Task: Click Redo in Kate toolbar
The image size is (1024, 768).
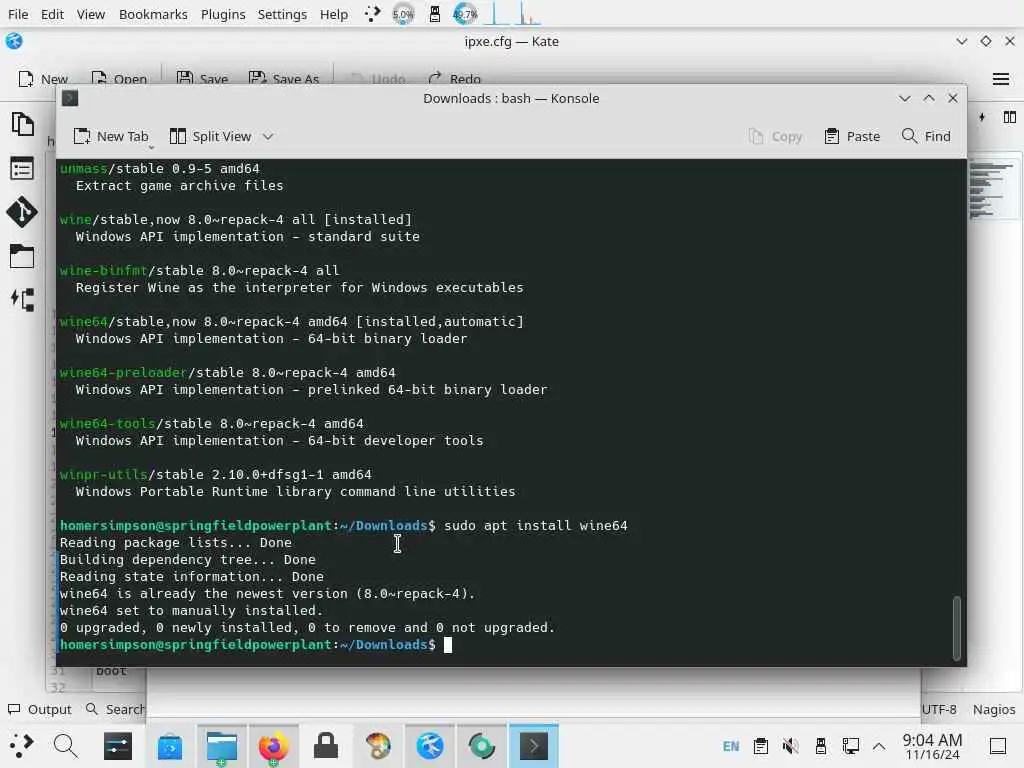Action: (x=455, y=79)
